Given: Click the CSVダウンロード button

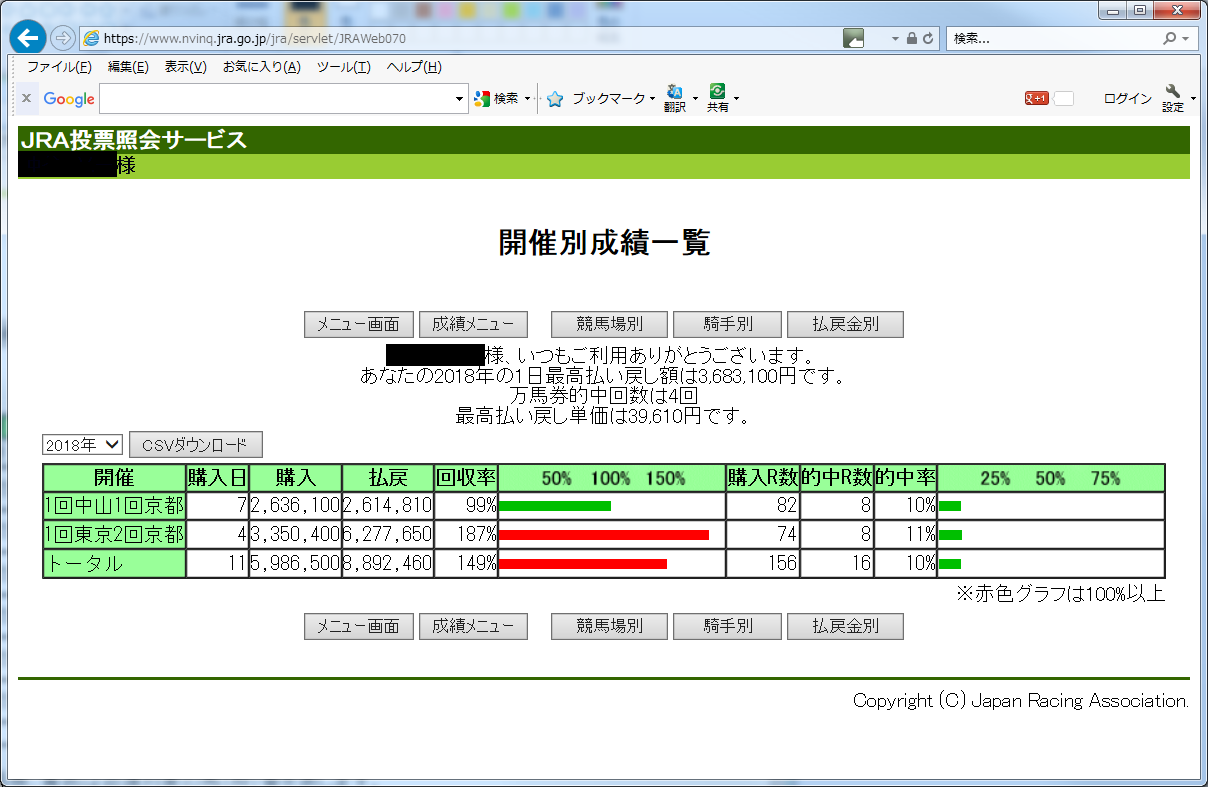Looking at the screenshot, I should click(195, 445).
